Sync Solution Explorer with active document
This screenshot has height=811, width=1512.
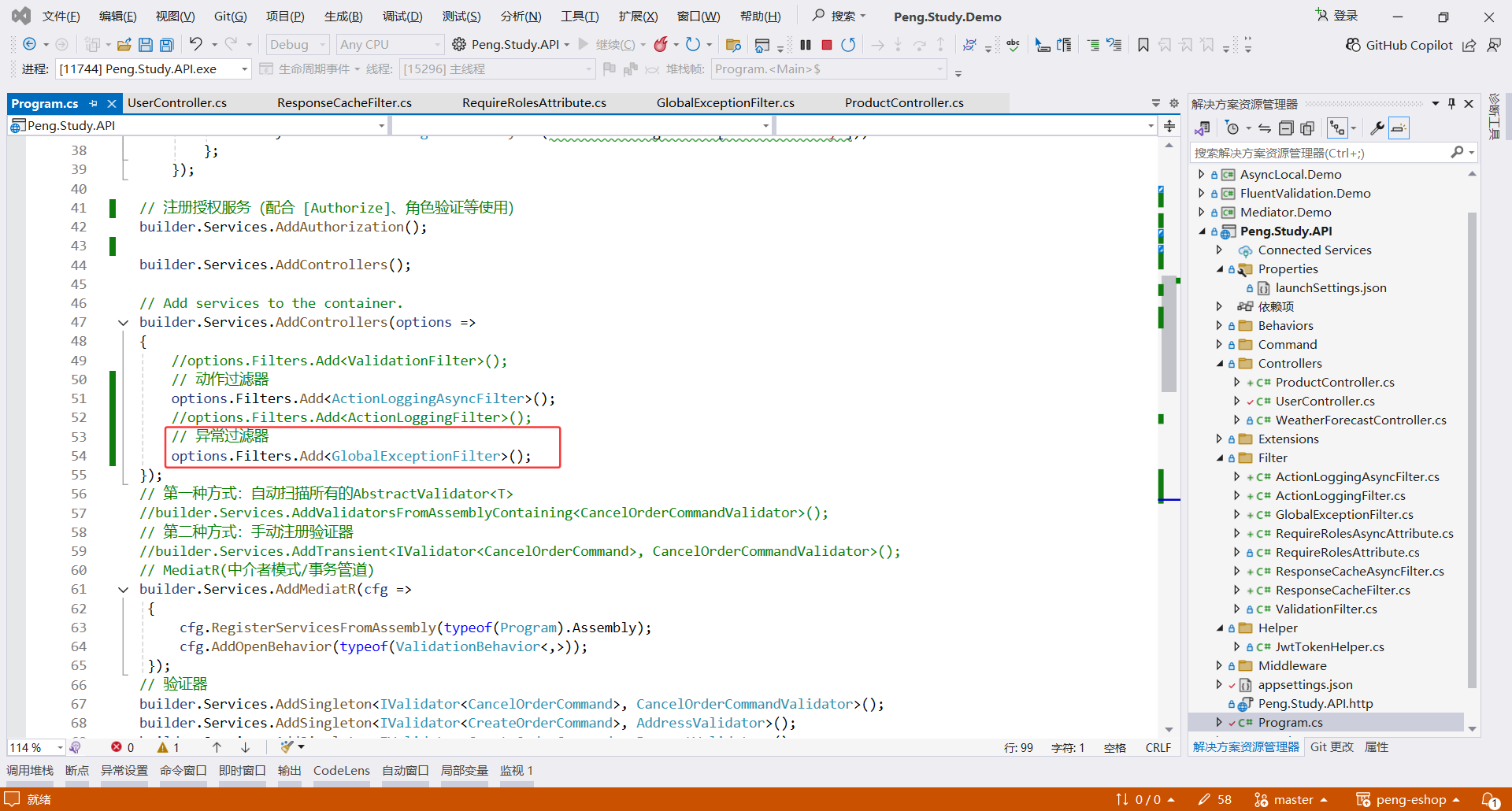[x=1265, y=128]
